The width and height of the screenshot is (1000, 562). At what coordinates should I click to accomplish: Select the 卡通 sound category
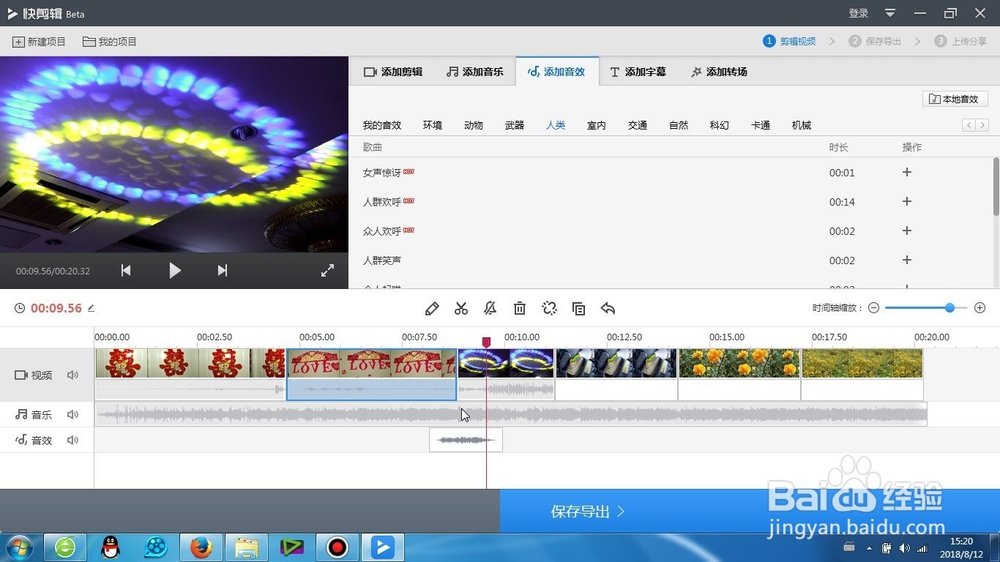pyautogui.click(x=760, y=125)
